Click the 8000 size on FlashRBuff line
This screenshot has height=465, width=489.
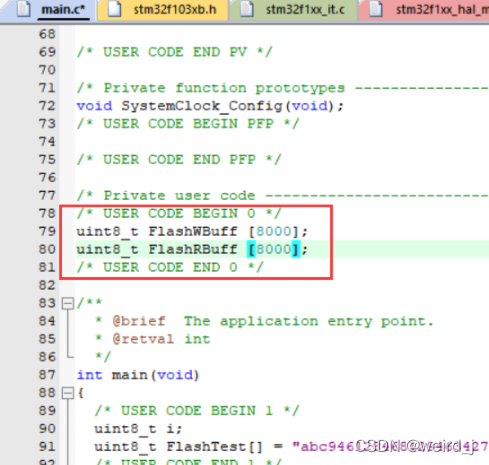pyautogui.click(x=274, y=249)
